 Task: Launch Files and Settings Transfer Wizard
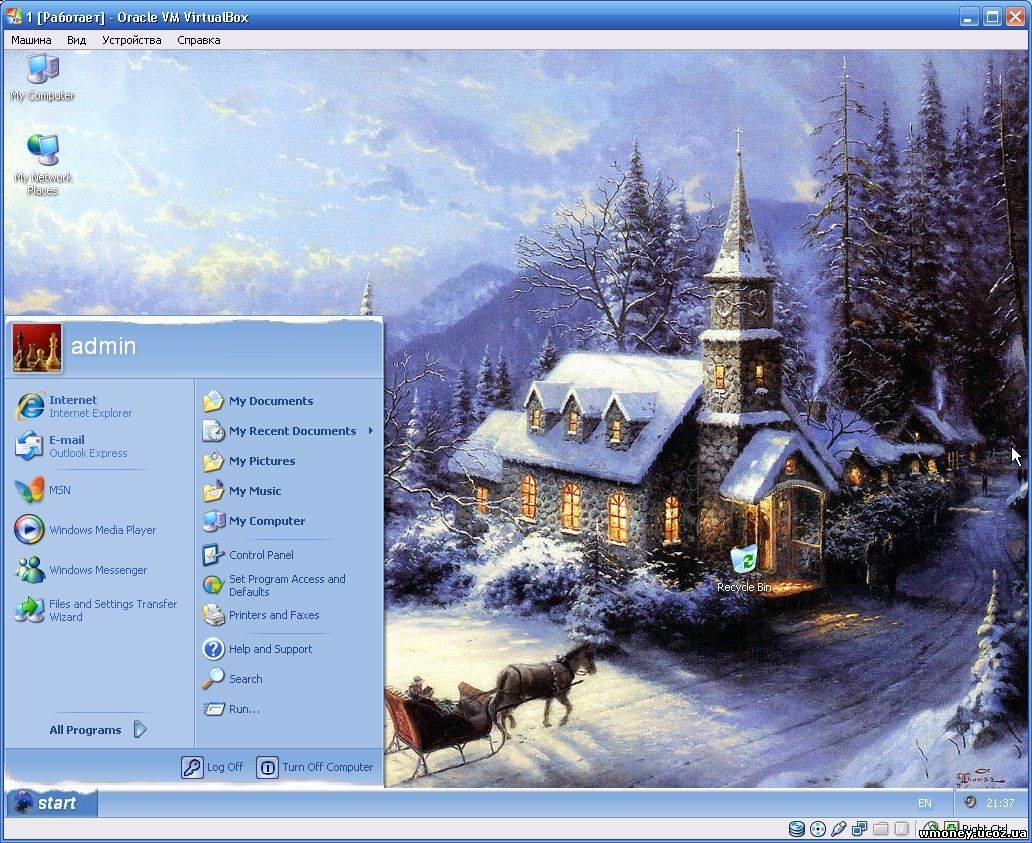click(x=30, y=610)
